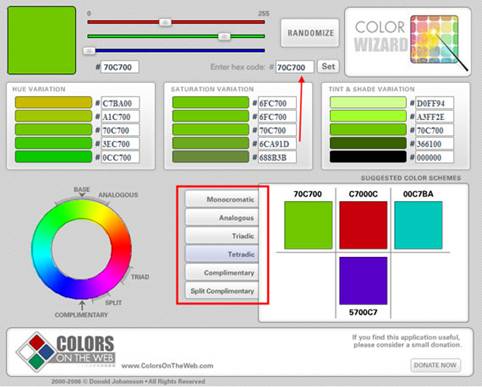The image size is (482, 387).
Task: Pick the C7BA00 hue variation swatch
Action: pos(53,102)
